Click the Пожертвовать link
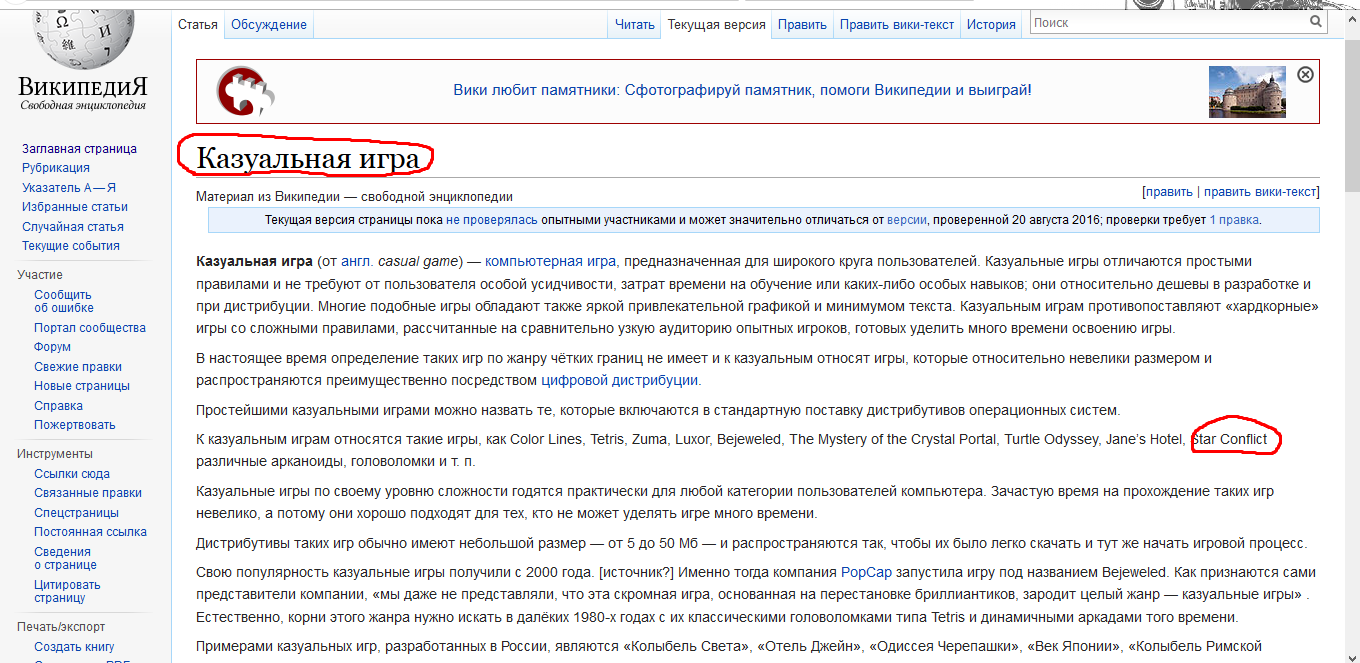This screenshot has width=1360, height=663. 75,425
